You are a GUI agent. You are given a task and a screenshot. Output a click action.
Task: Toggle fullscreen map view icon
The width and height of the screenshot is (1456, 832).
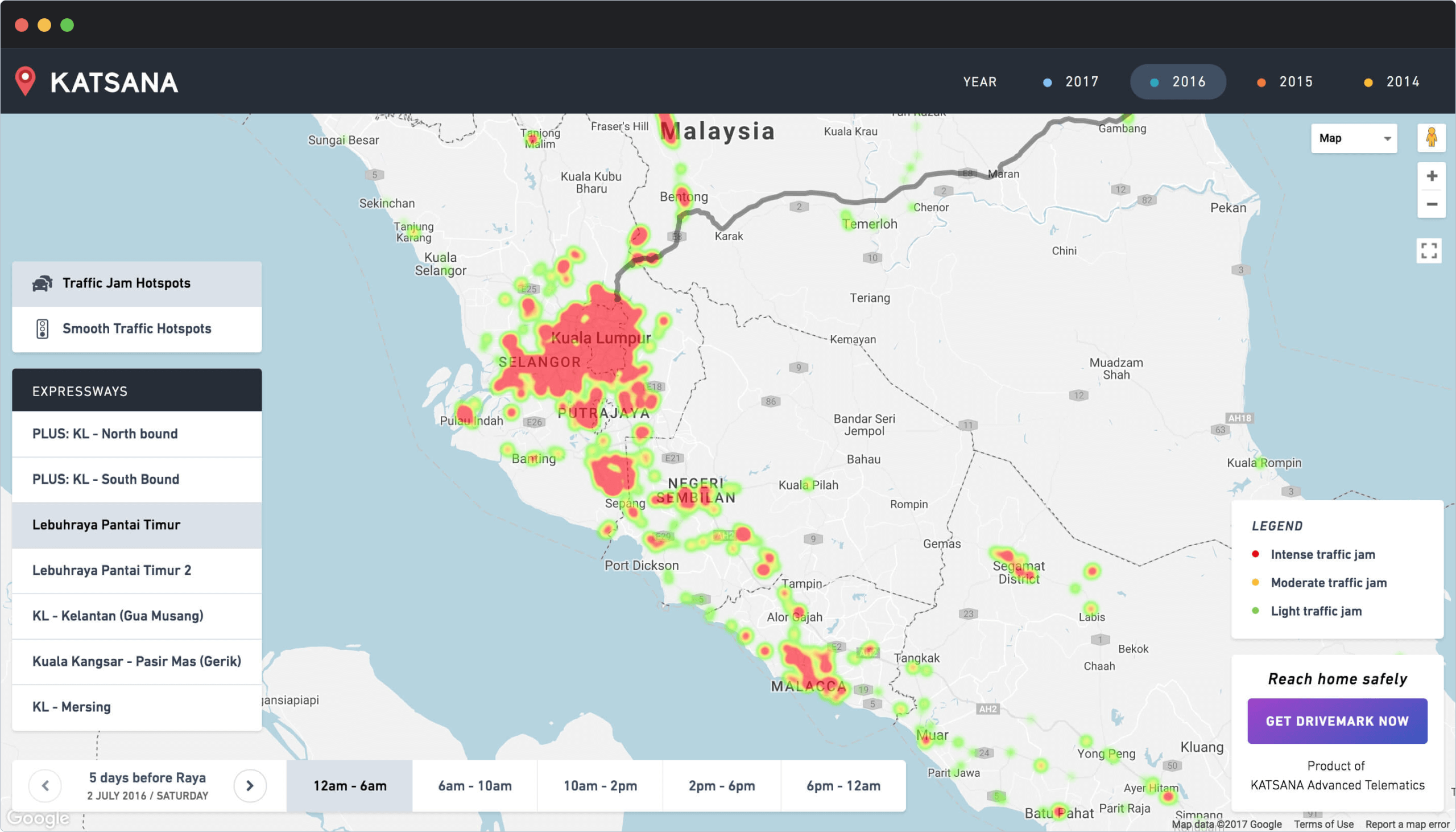click(1429, 250)
